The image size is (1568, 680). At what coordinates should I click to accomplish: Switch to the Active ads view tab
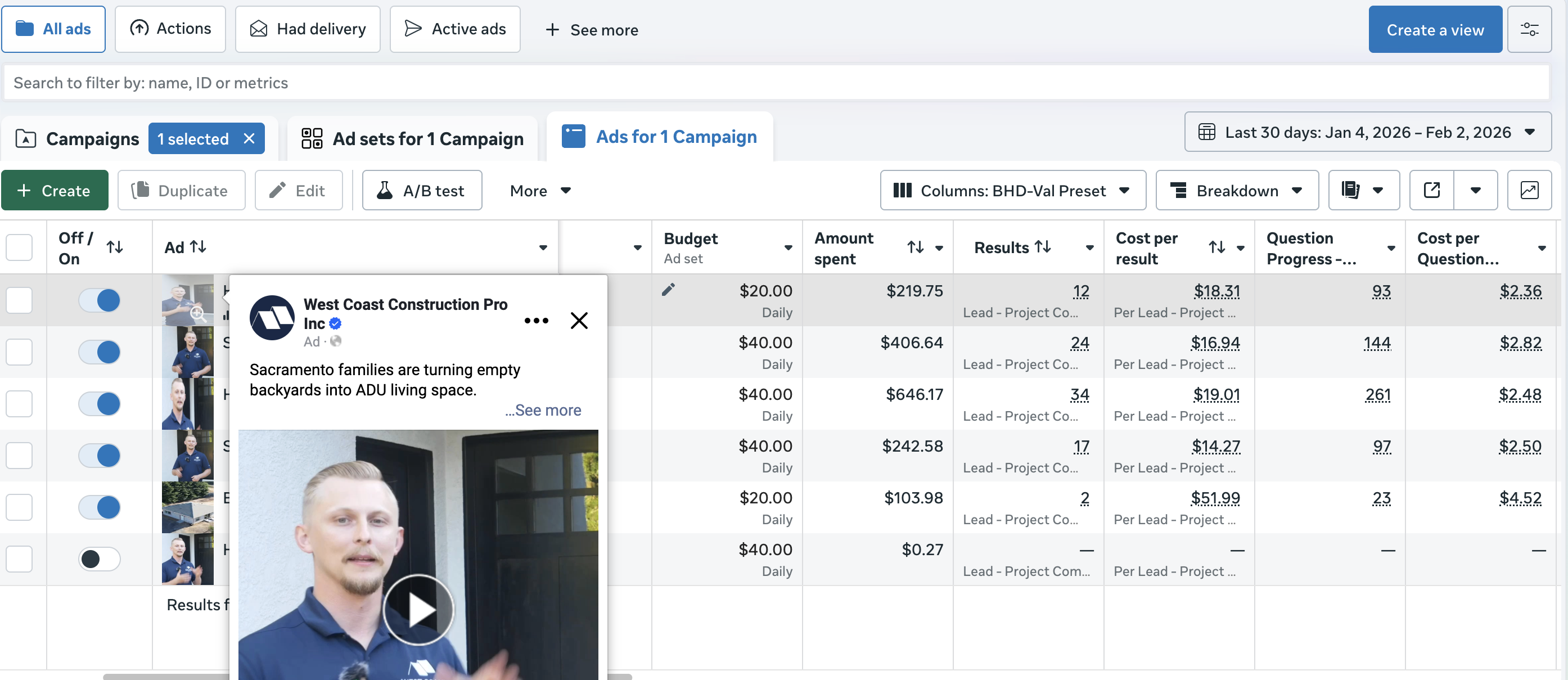tap(456, 29)
